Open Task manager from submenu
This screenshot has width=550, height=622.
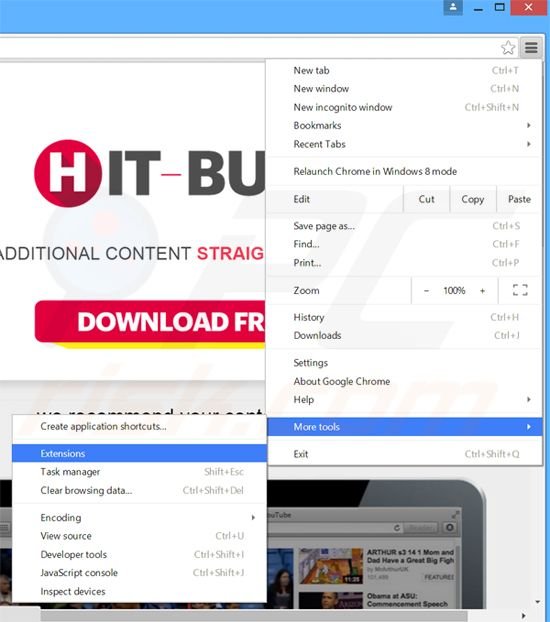click(139, 472)
